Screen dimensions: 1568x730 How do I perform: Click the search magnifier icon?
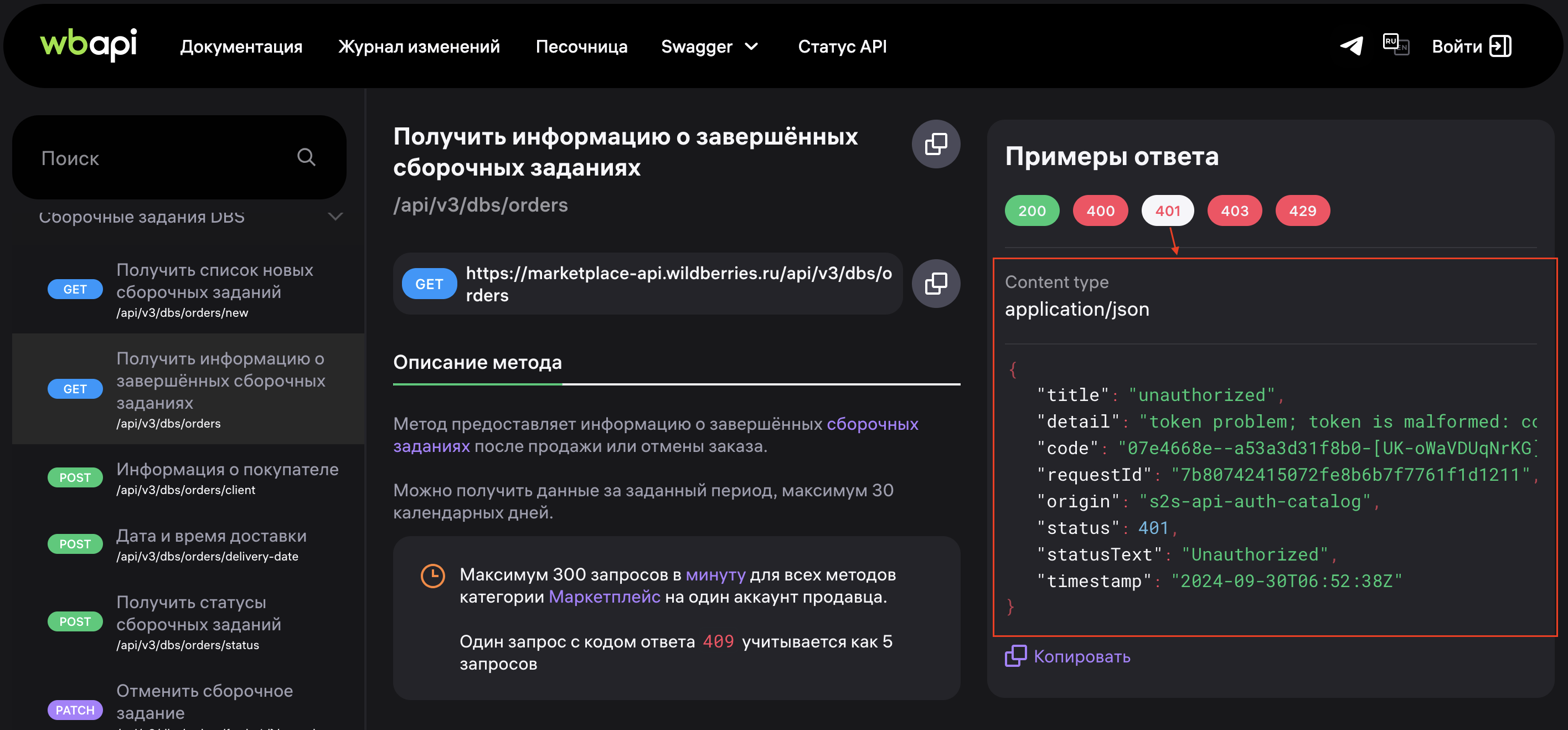(x=306, y=157)
